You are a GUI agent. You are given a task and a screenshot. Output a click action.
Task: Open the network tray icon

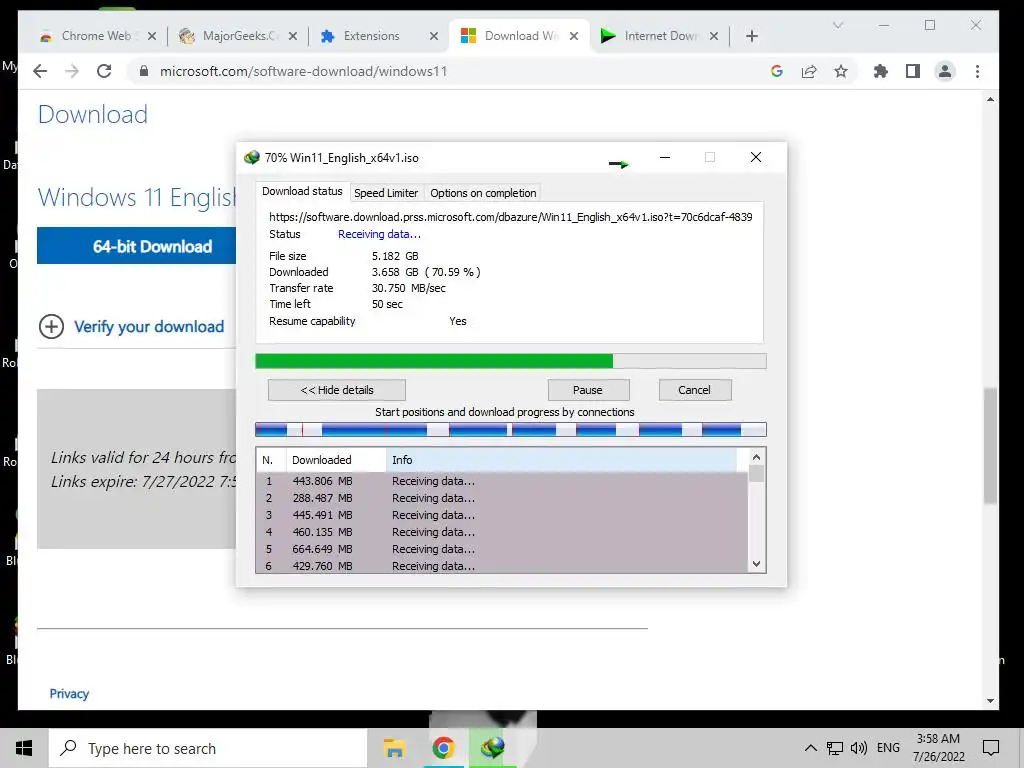[x=835, y=748]
